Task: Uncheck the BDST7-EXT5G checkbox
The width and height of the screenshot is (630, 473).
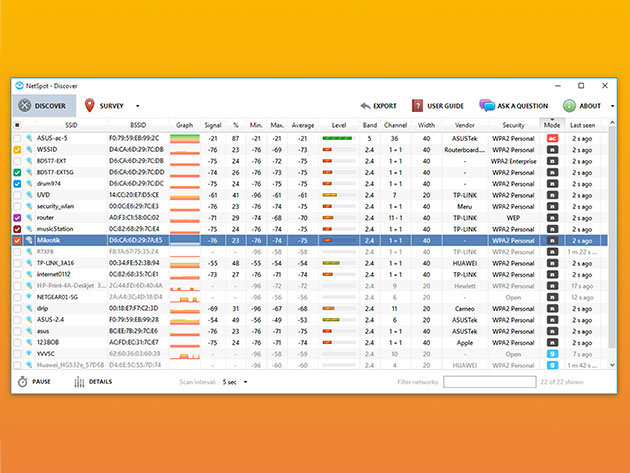Action: pos(17,172)
